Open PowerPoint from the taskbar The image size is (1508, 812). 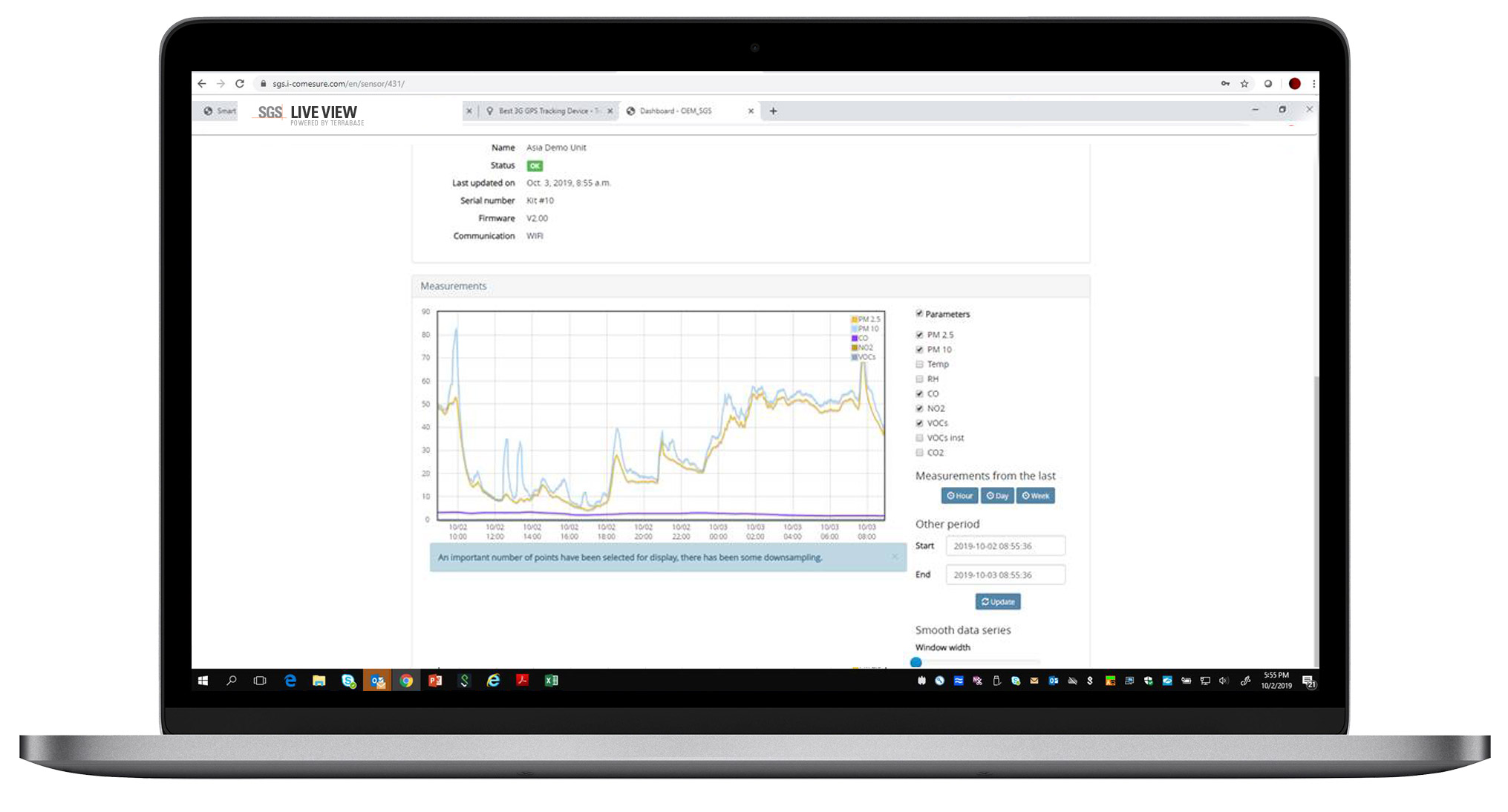pyautogui.click(x=435, y=681)
